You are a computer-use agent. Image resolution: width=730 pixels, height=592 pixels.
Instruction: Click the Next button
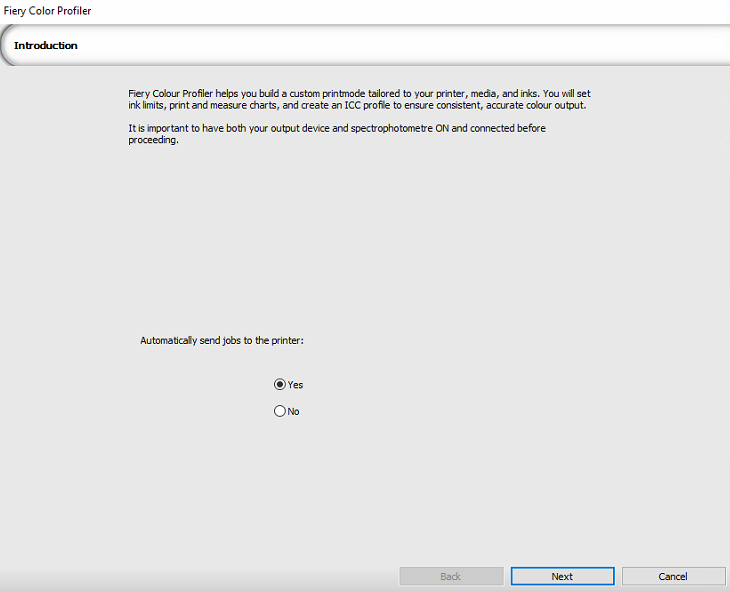(562, 576)
